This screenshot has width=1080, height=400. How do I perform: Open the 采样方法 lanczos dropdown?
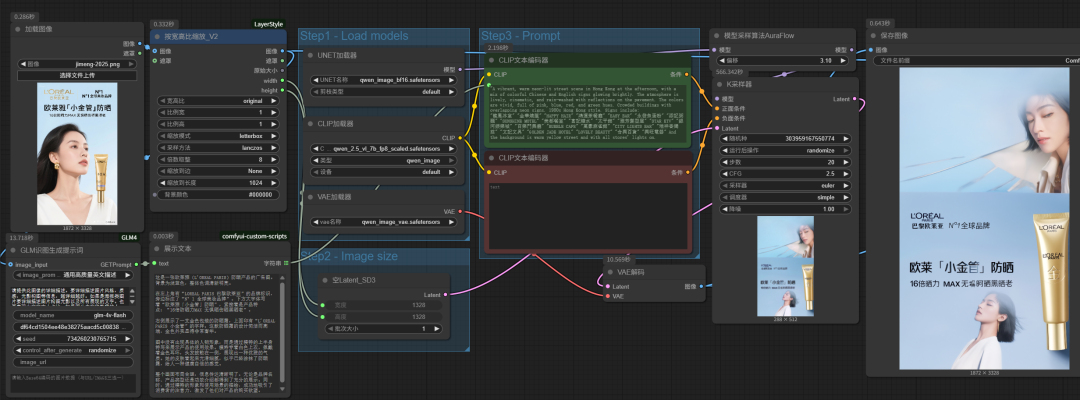coord(218,147)
